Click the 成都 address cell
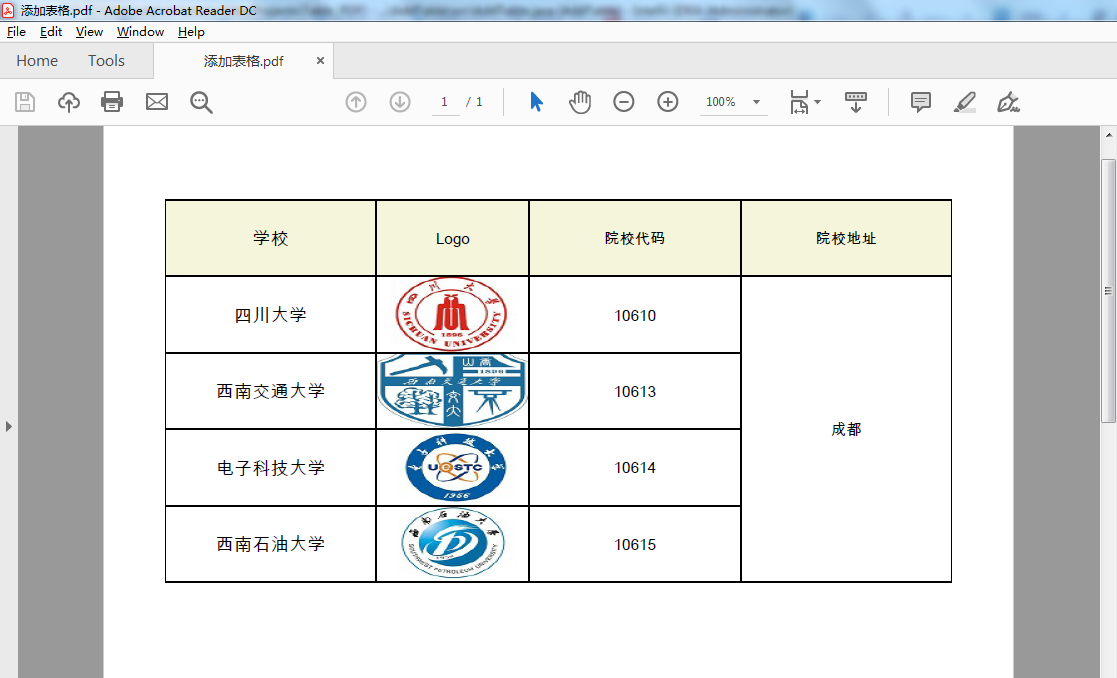1117x678 pixels. coord(846,429)
